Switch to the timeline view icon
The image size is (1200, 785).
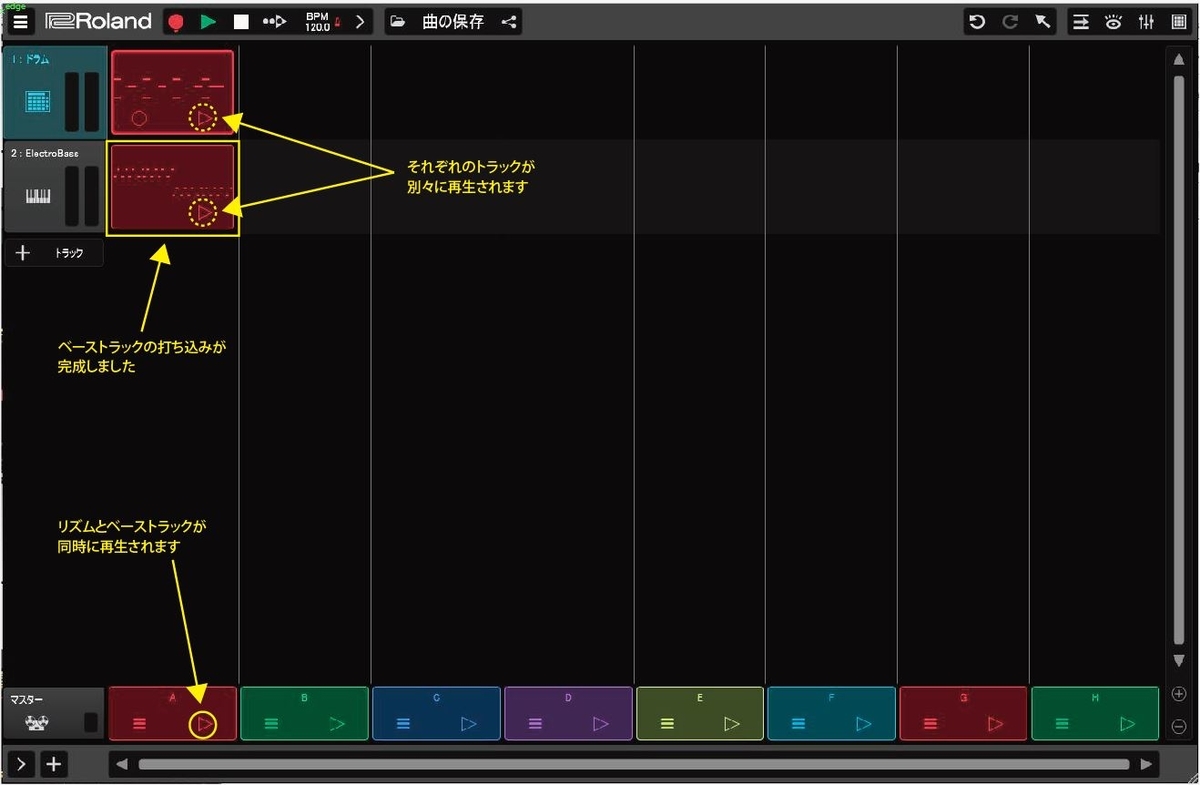click(1081, 22)
